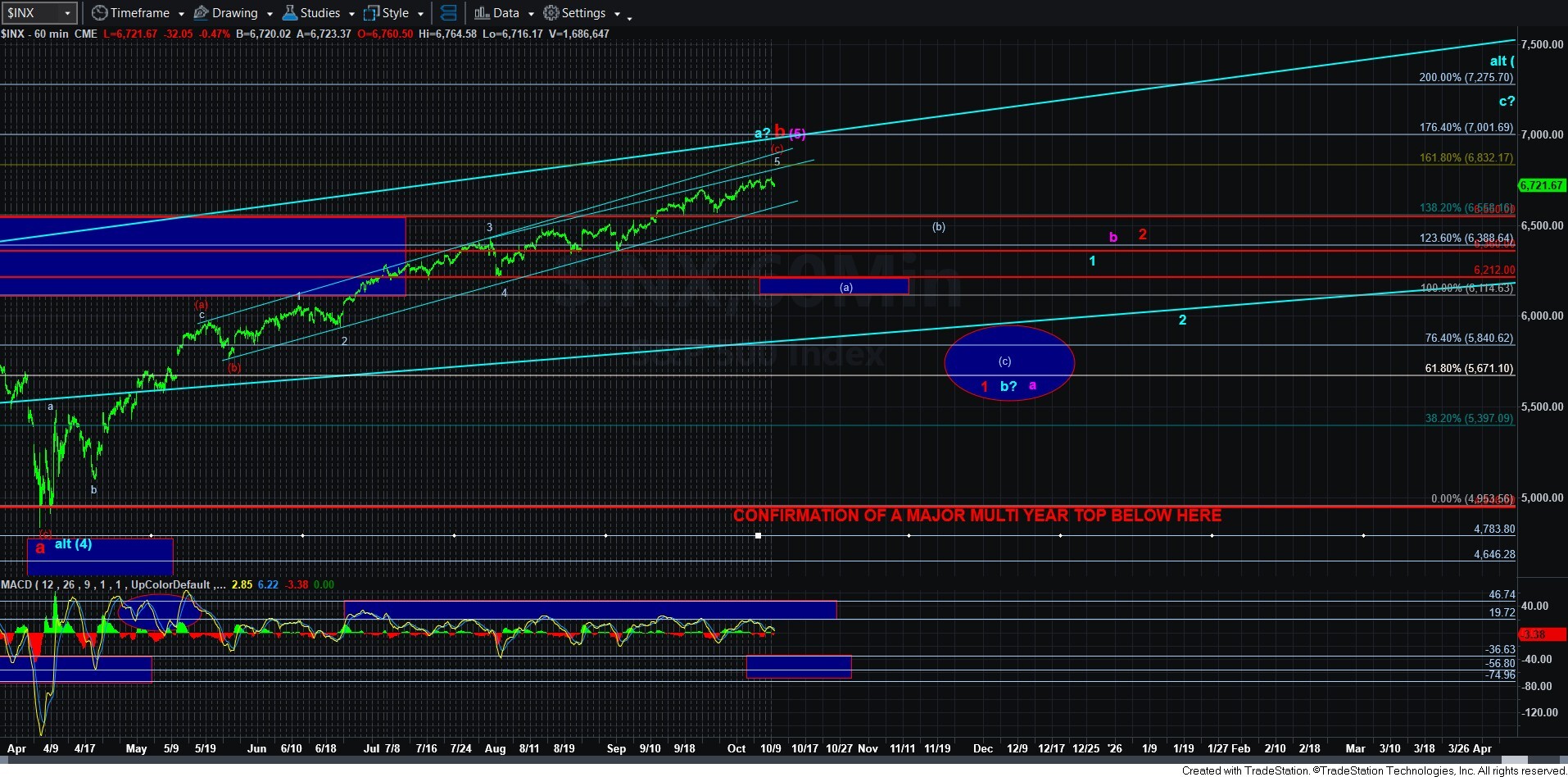1568x777 pixels.
Task: Click the Style overlapping squares icon
Action: pos(371,13)
